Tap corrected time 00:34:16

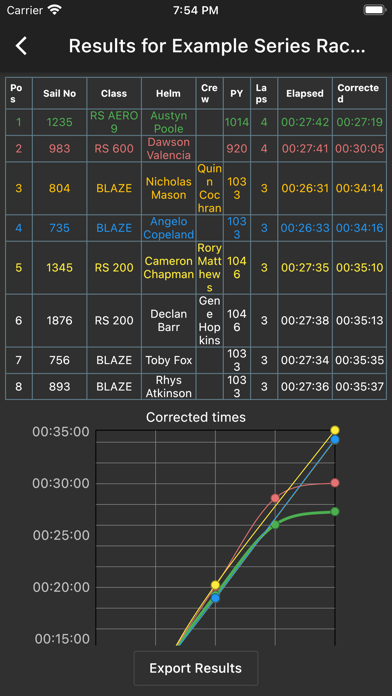click(x=359, y=228)
